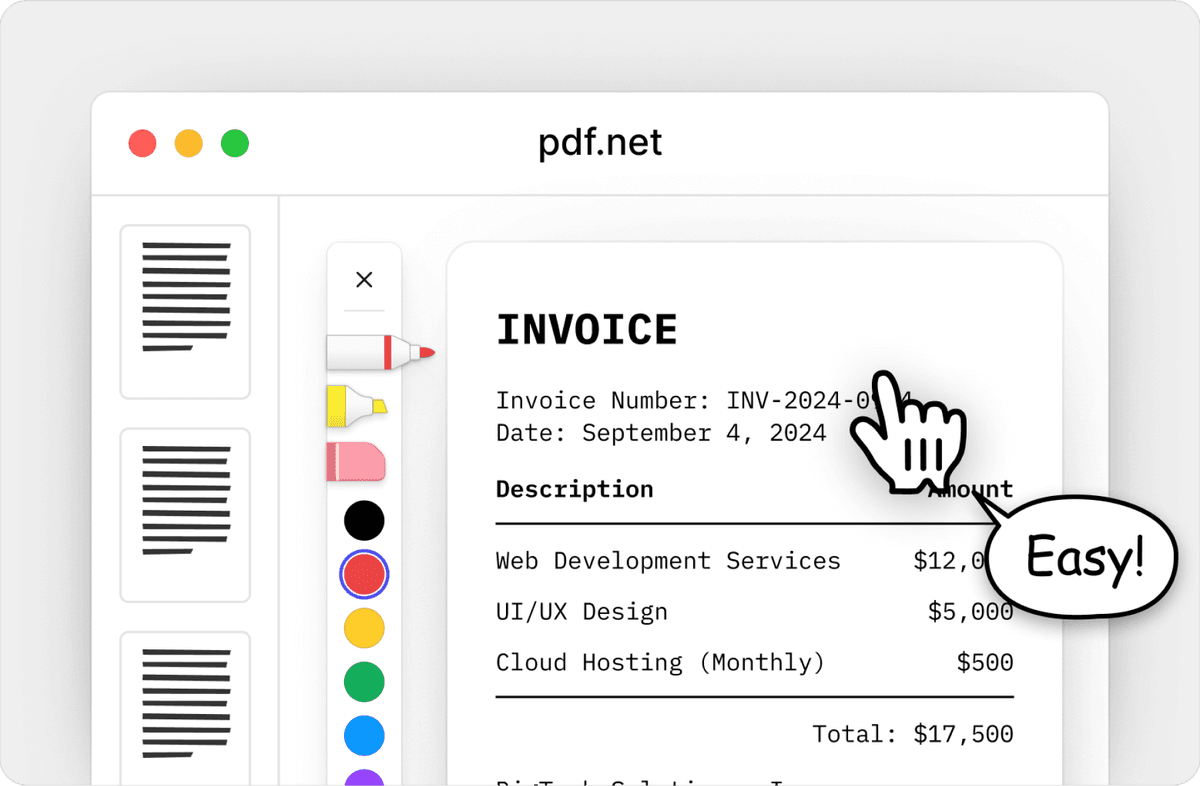The image size is (1200, 786).
Task: Click the green maximize window button
Action: pos(235,143)
